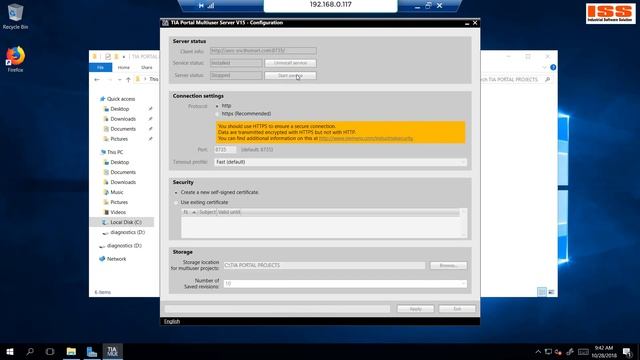Screen dimensions: 640x360
Task: Open the quick access toolbar customize dropdown
Action: [x=124, y=57]
